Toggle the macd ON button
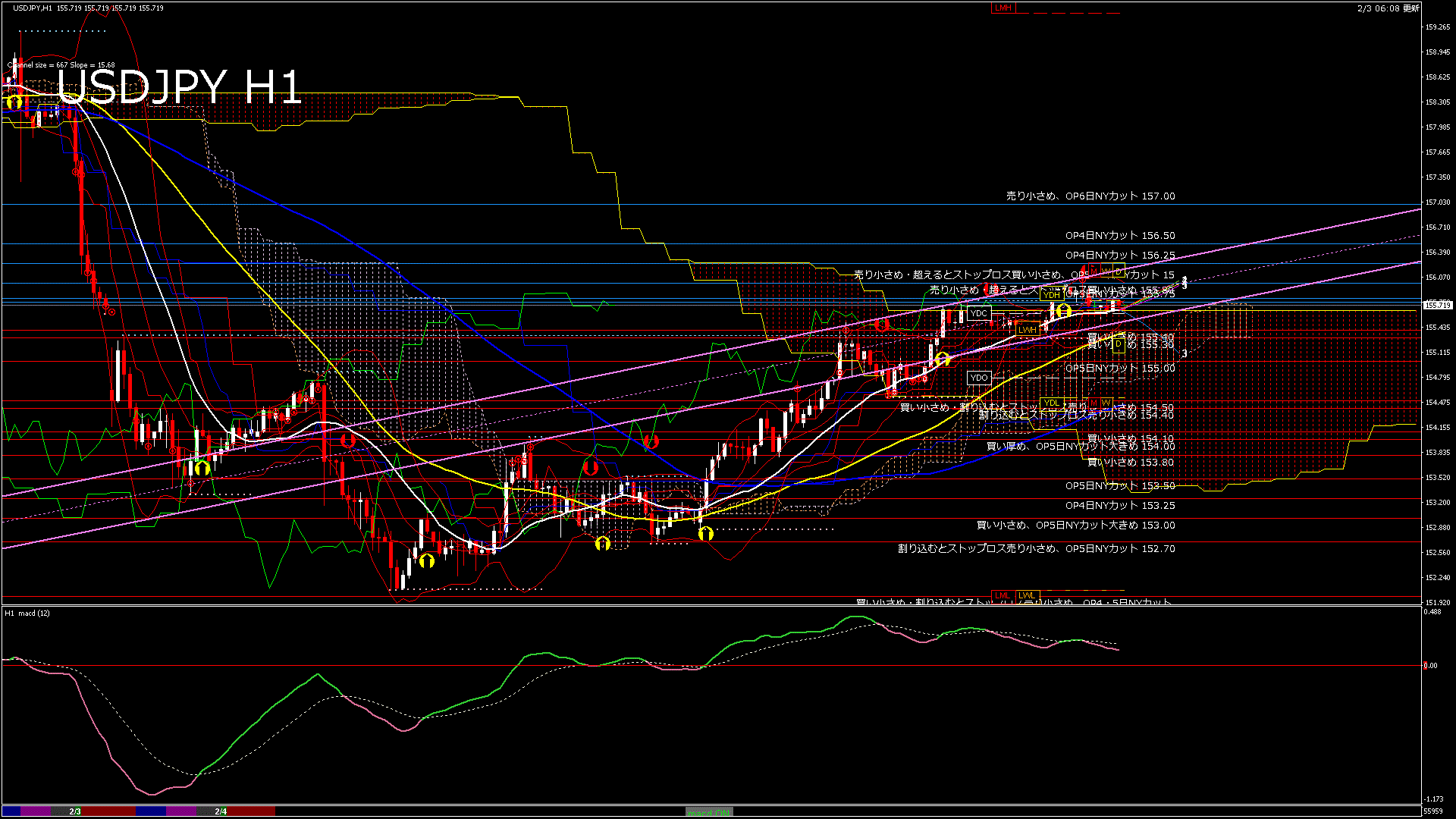Screen dimensions: 1456x819 [x=709, y=812]
